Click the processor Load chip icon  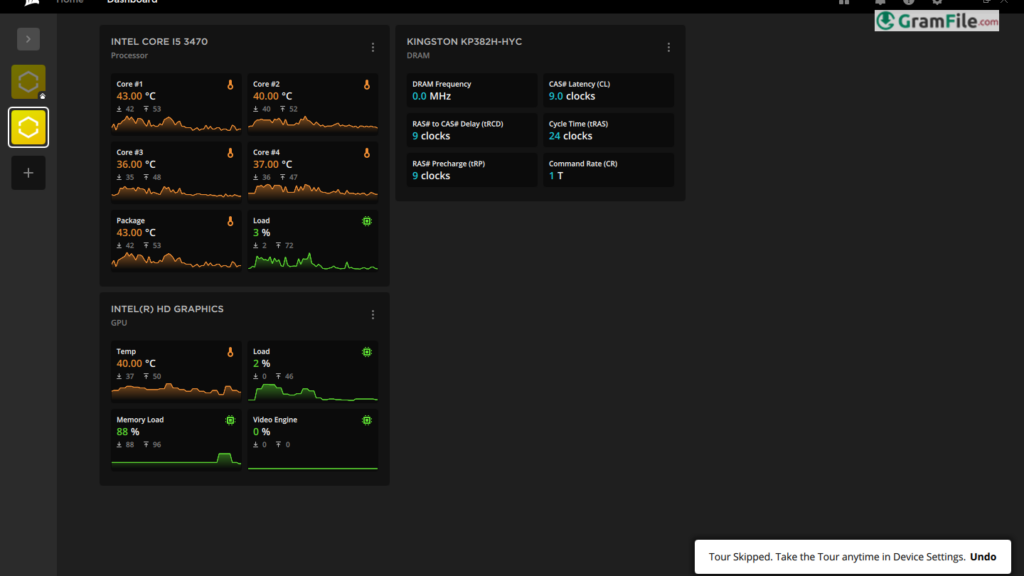coord(367,221)
